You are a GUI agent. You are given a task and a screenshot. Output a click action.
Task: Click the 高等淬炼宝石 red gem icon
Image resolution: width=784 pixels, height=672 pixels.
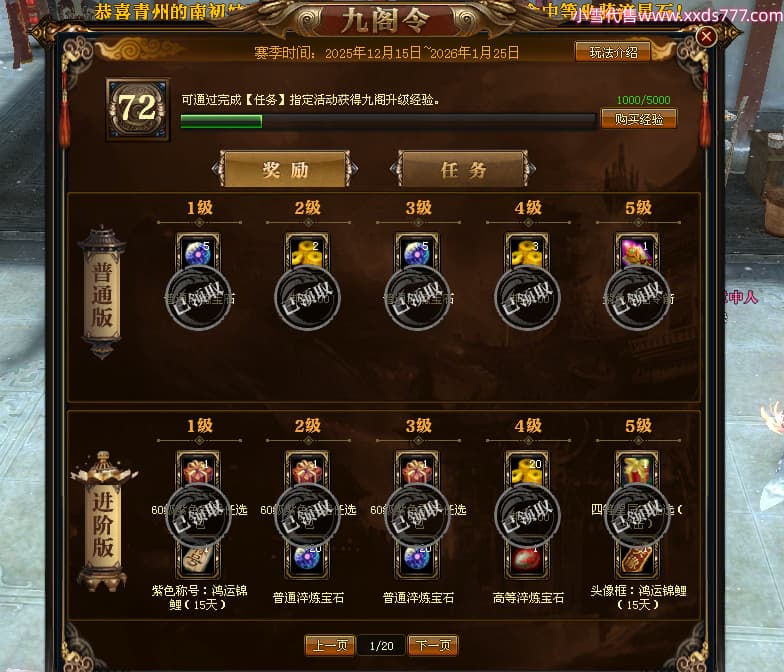[527, 560]
